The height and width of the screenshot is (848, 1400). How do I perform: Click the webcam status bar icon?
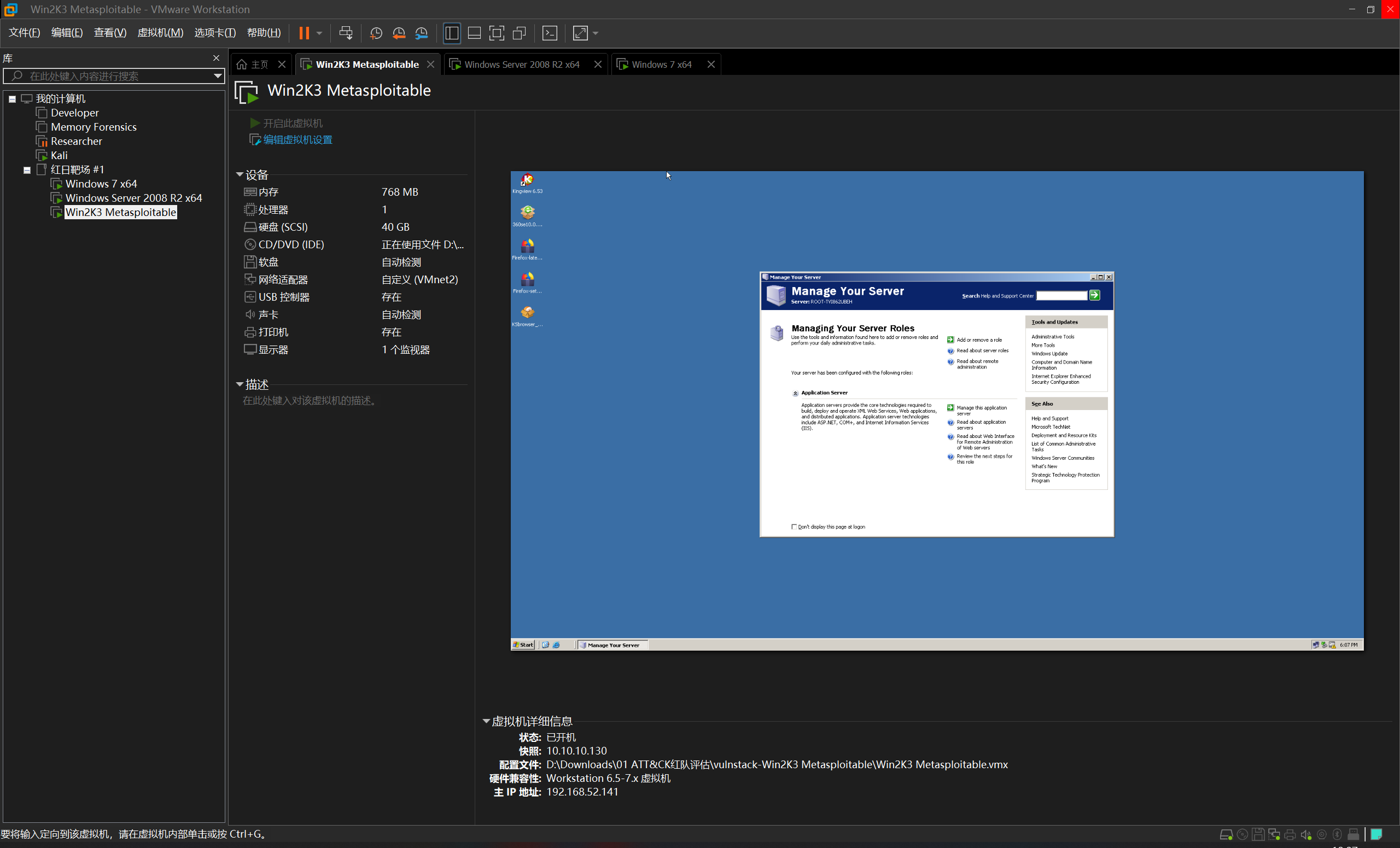click(x=1322, y=834)
